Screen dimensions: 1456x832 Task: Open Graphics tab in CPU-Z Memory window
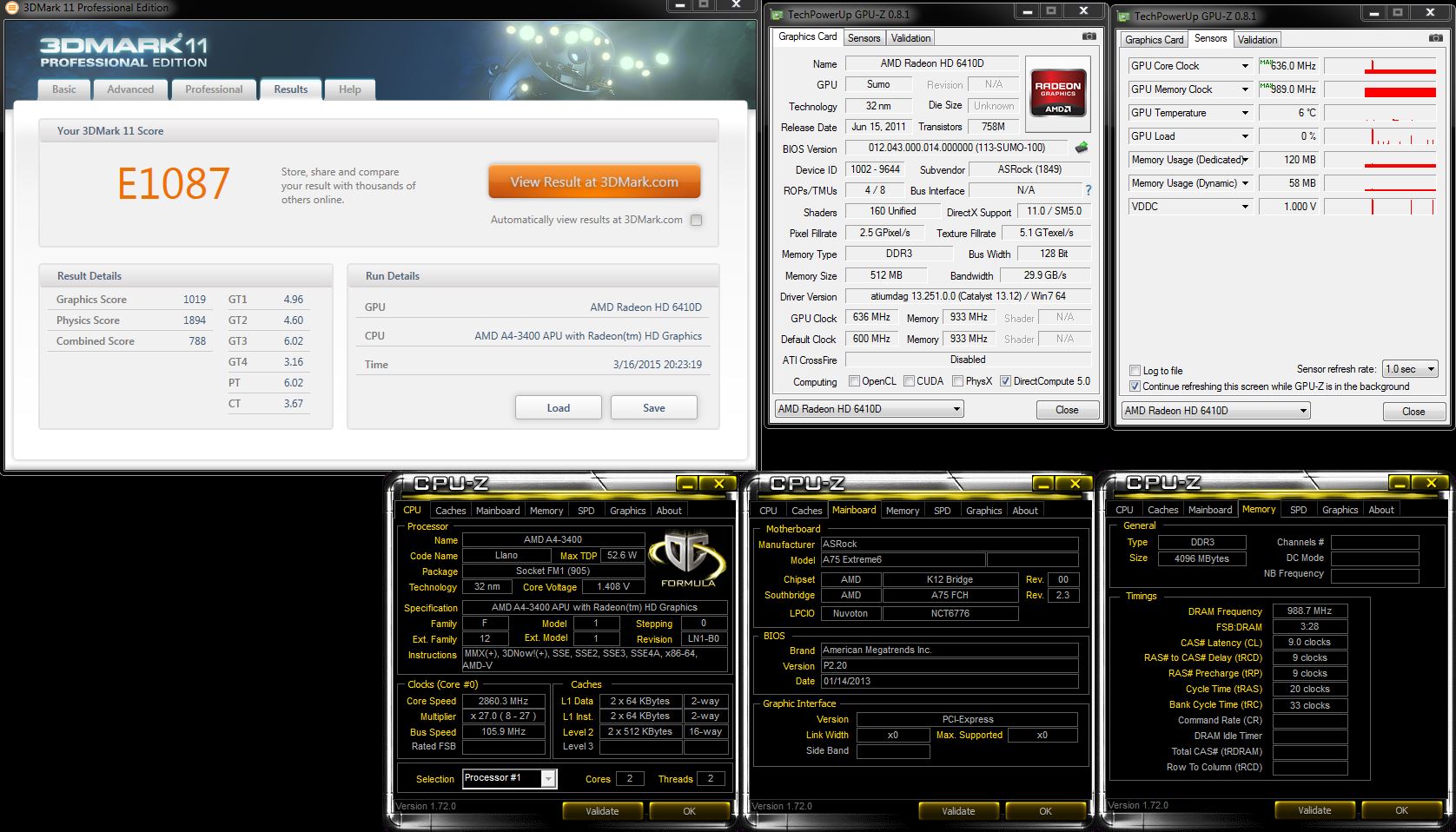tap(1340, 511)
